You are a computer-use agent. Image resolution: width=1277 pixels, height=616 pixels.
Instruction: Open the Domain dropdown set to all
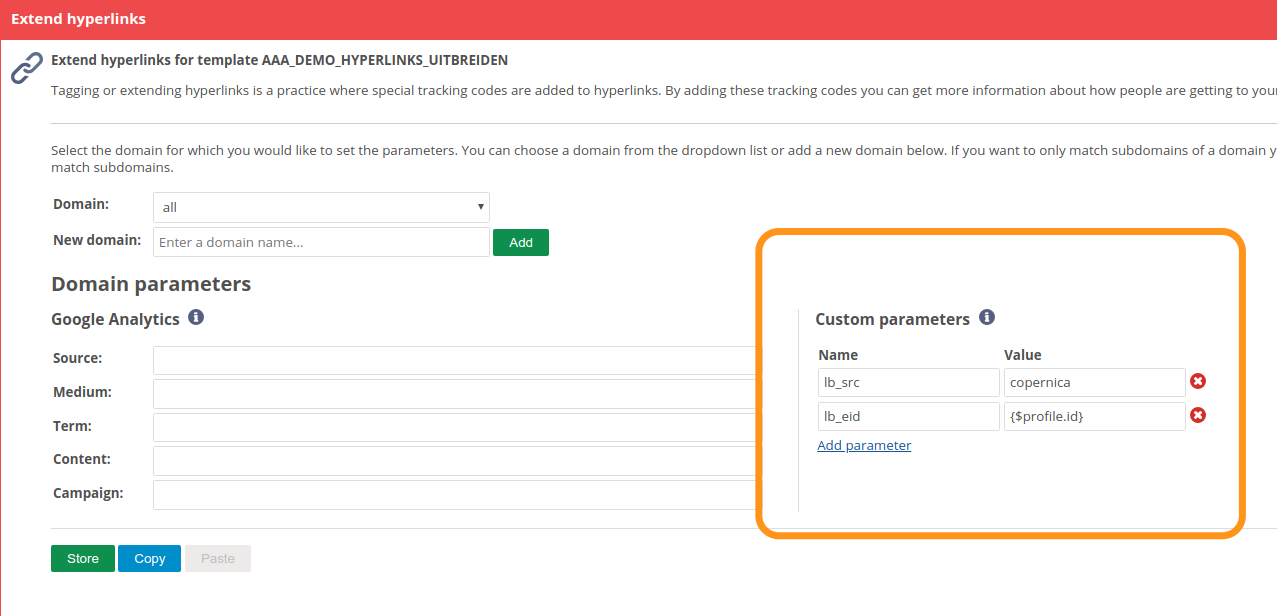321,207
